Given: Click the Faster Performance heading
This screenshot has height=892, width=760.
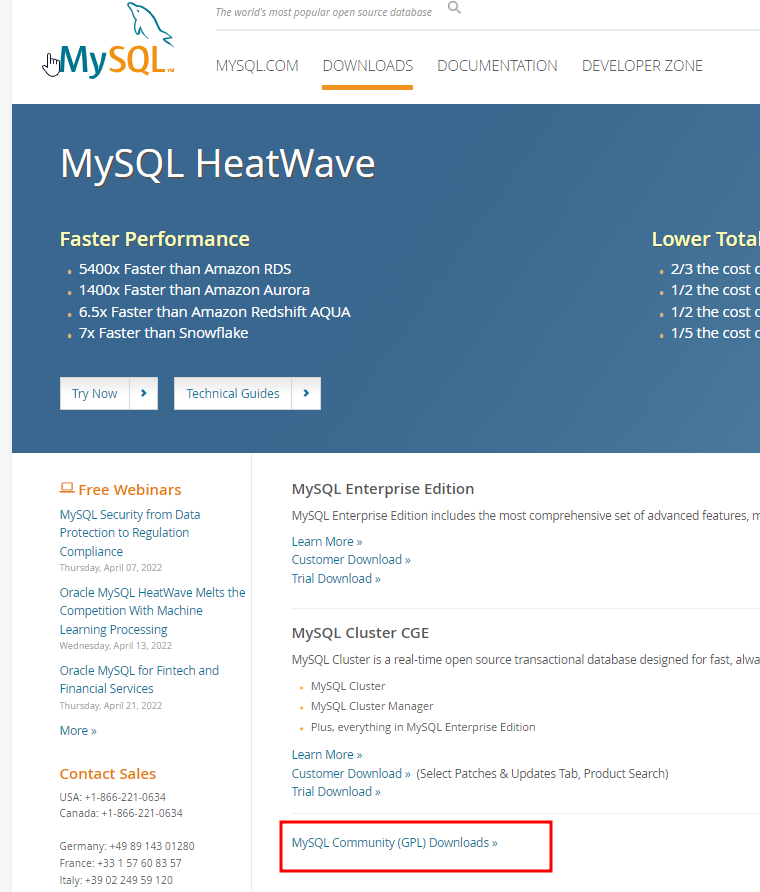Looking at the screenshot, I should click(155, 239).
